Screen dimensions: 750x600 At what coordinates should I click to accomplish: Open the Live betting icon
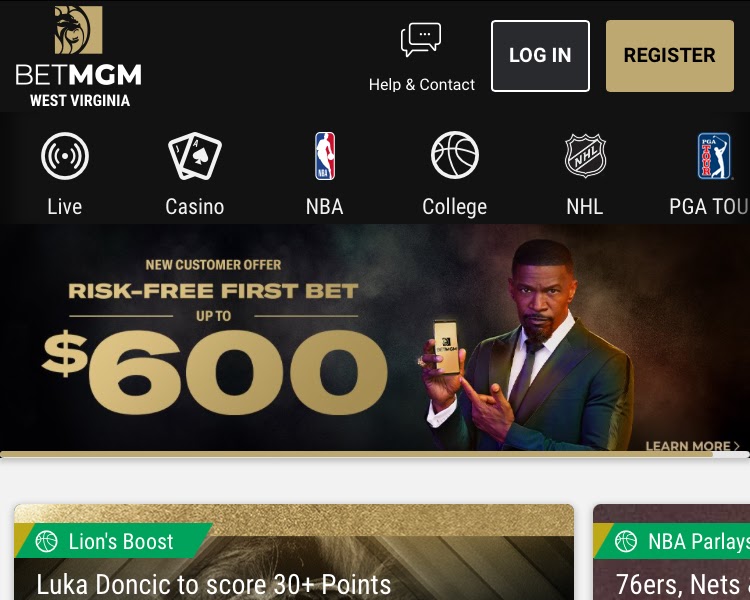click(x=65, y=156)
